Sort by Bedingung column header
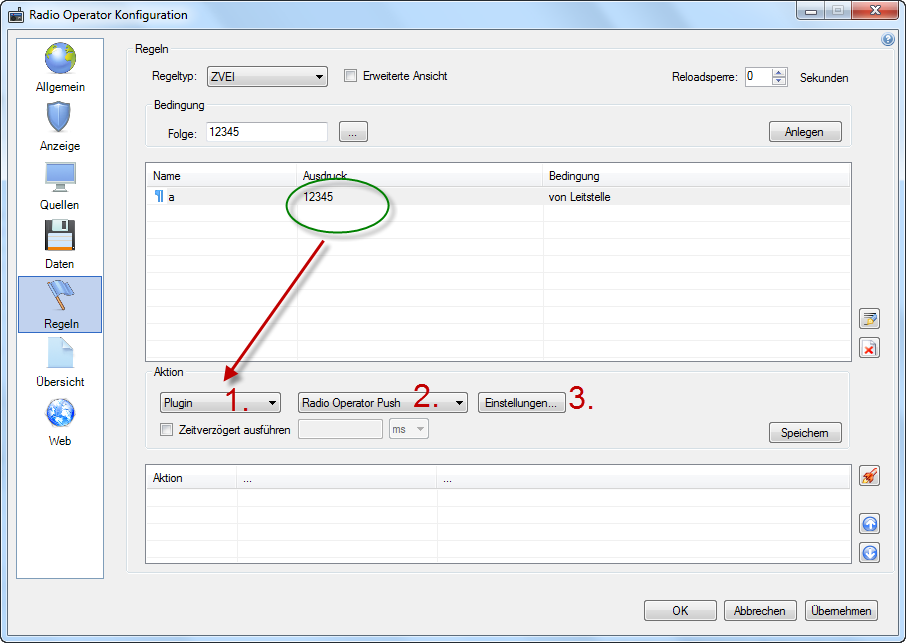Viewport: 906px width, 643px height. 697,176
